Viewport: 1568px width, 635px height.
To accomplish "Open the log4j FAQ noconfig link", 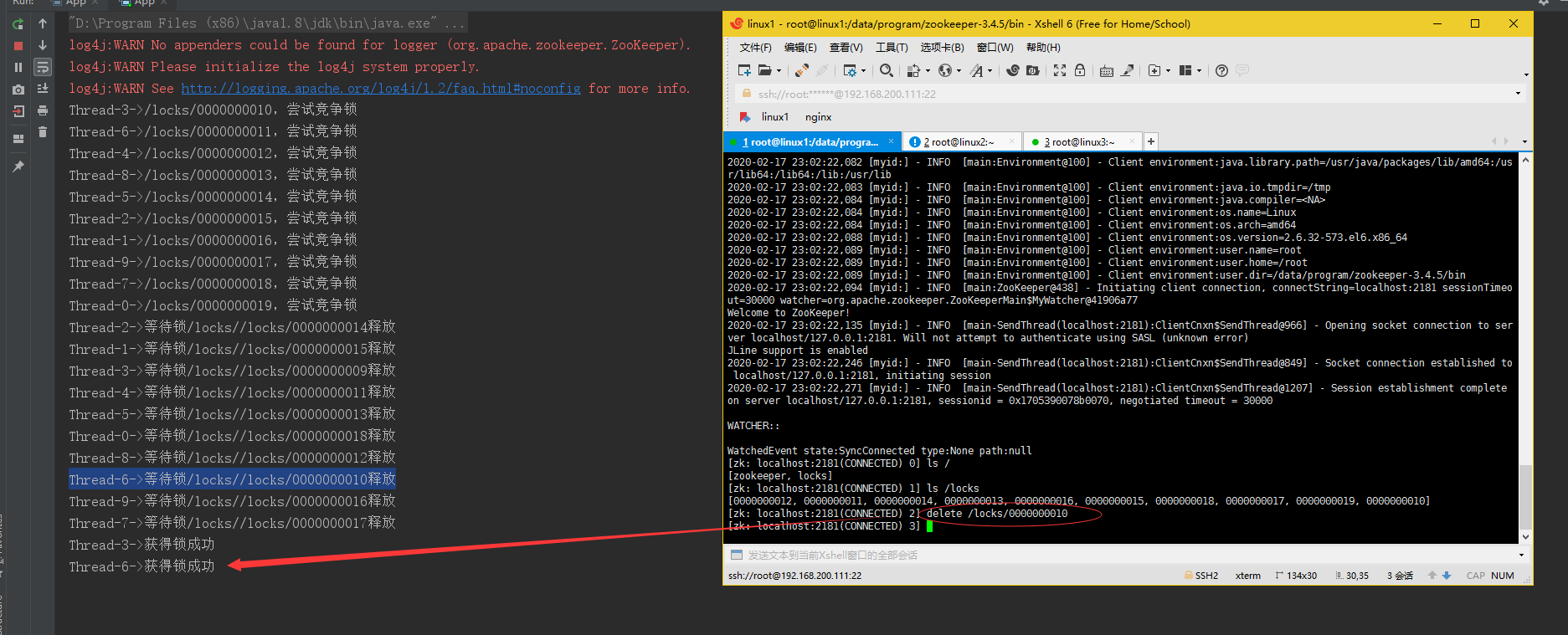I will point(381,89).
